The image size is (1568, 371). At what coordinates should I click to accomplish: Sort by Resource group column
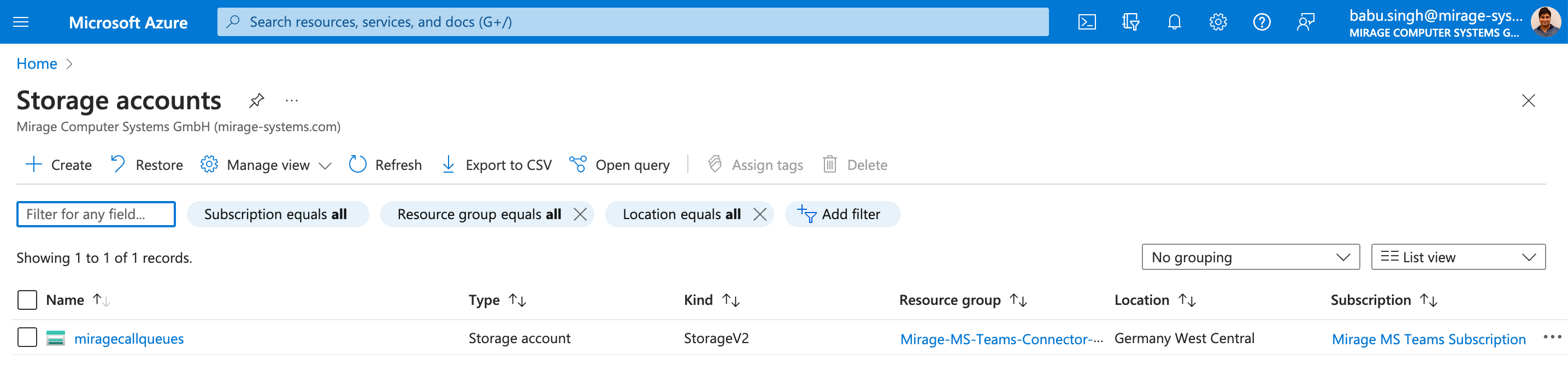[963, 300]
